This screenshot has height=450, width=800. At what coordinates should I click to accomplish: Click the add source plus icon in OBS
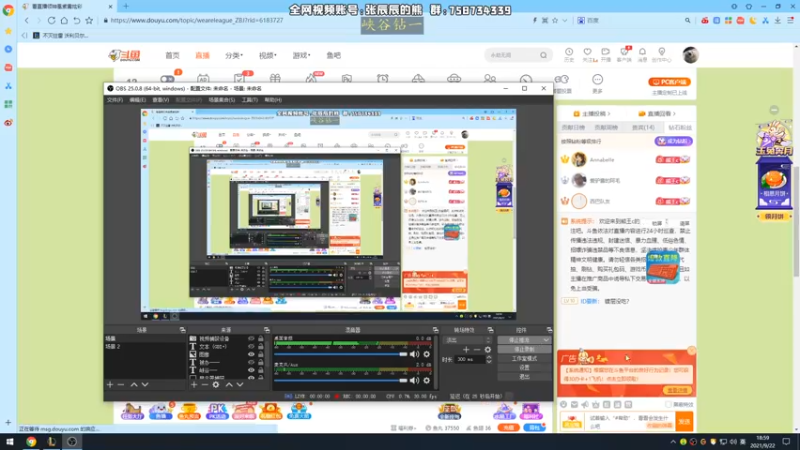coord(194,385)
